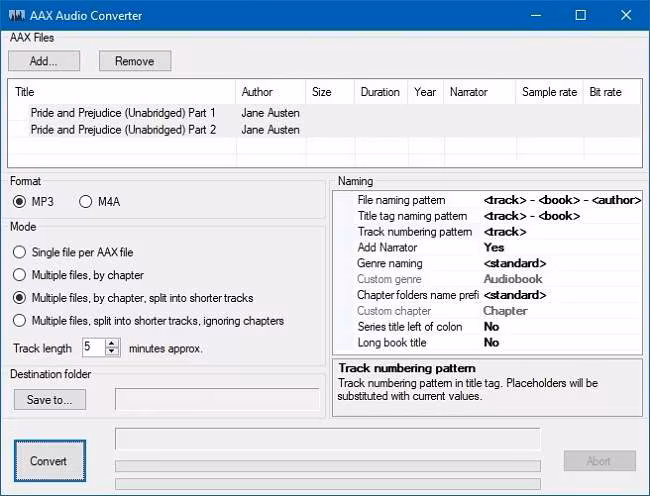Screen dimensions: 650x496
Task: Select the Title tag naming pattern property
Action: (x=412, y=216)
